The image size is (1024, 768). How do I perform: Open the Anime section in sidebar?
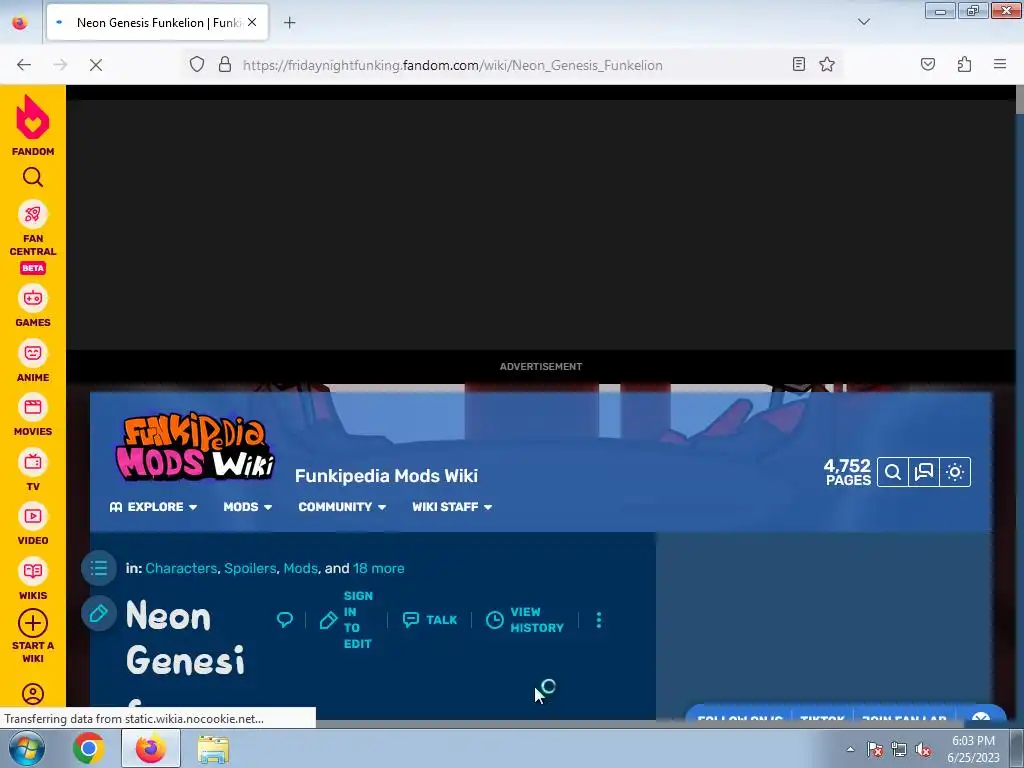click(x=33, y=360)
